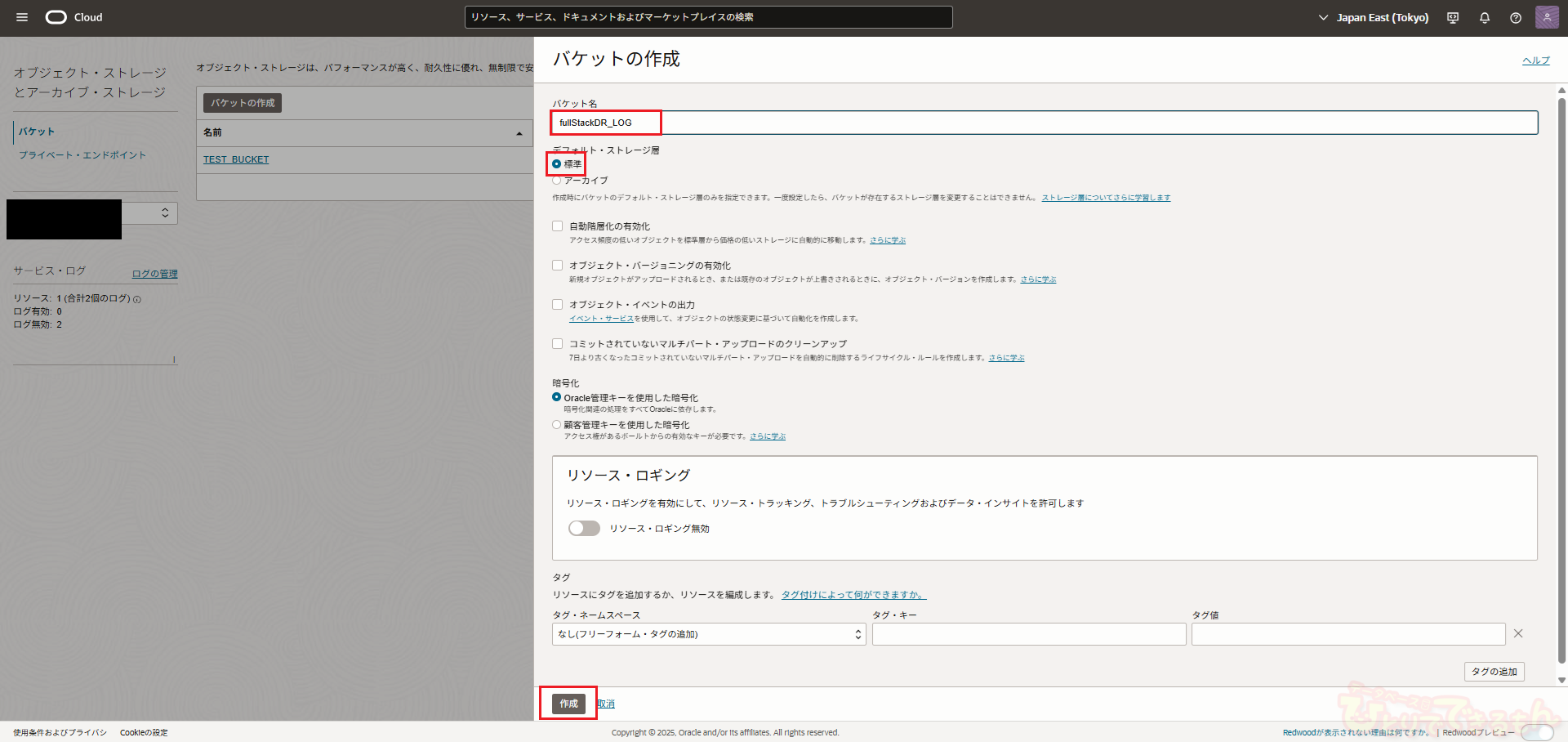
Task: Click the バケット名 input field
Action: coord(1044,123)
